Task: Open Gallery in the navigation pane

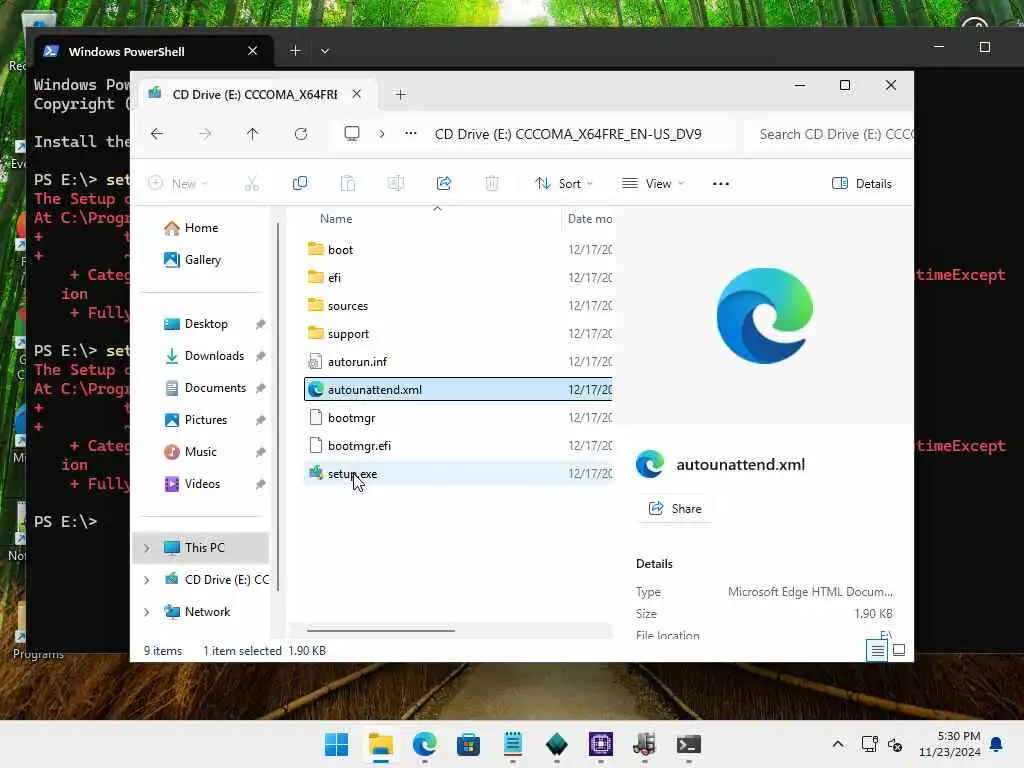Action: pos(202,260)
